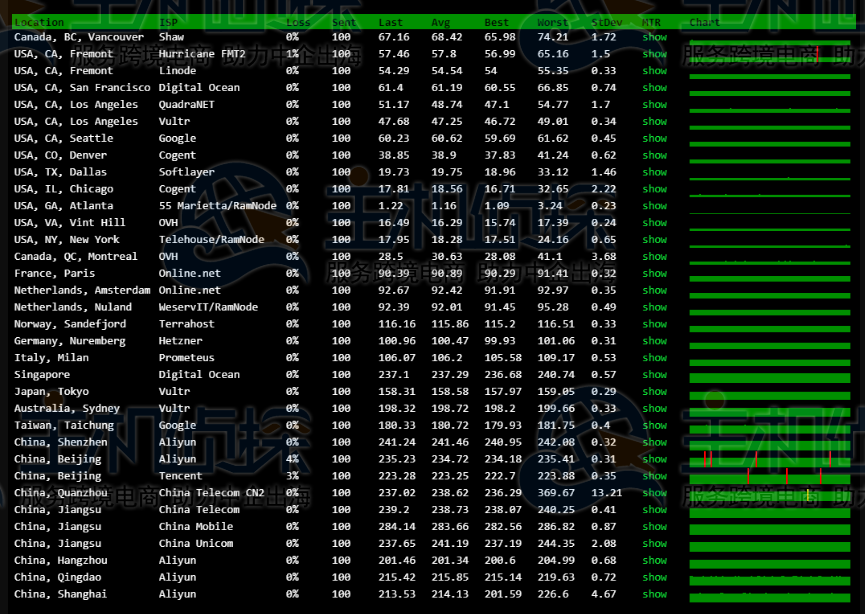Open show link for Quanzhou China Telecom CN2
This screenshot has height=614, width=865.
[x=654, y=493]
